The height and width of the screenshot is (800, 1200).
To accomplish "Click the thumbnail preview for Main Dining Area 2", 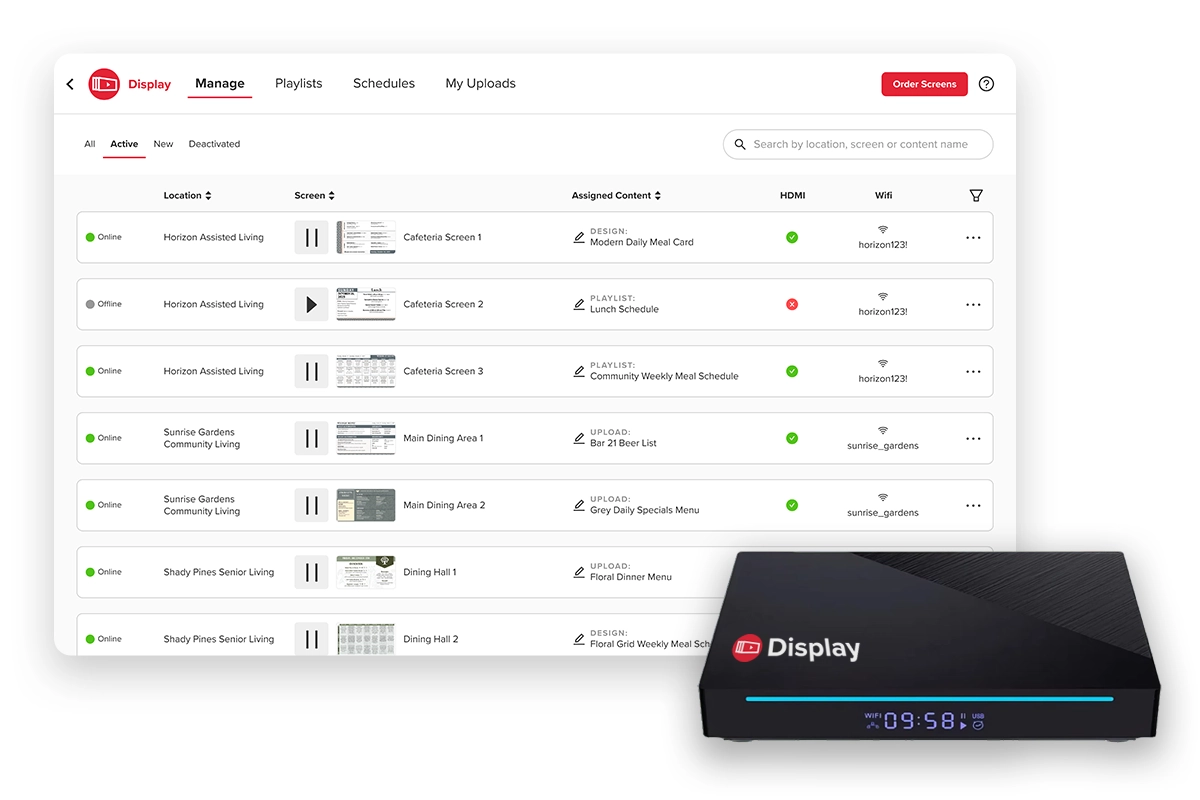I will point(365,505).
